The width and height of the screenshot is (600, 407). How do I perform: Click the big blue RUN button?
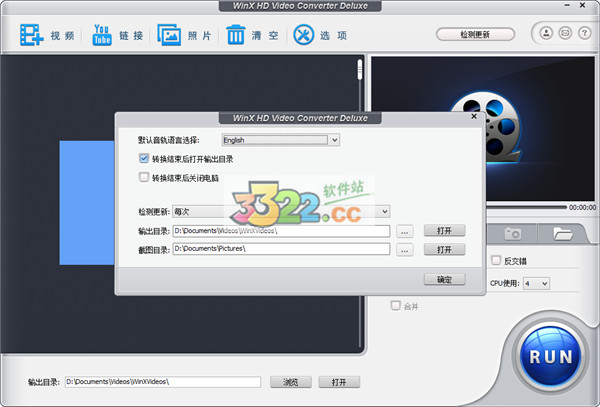(x=550, y=356)
